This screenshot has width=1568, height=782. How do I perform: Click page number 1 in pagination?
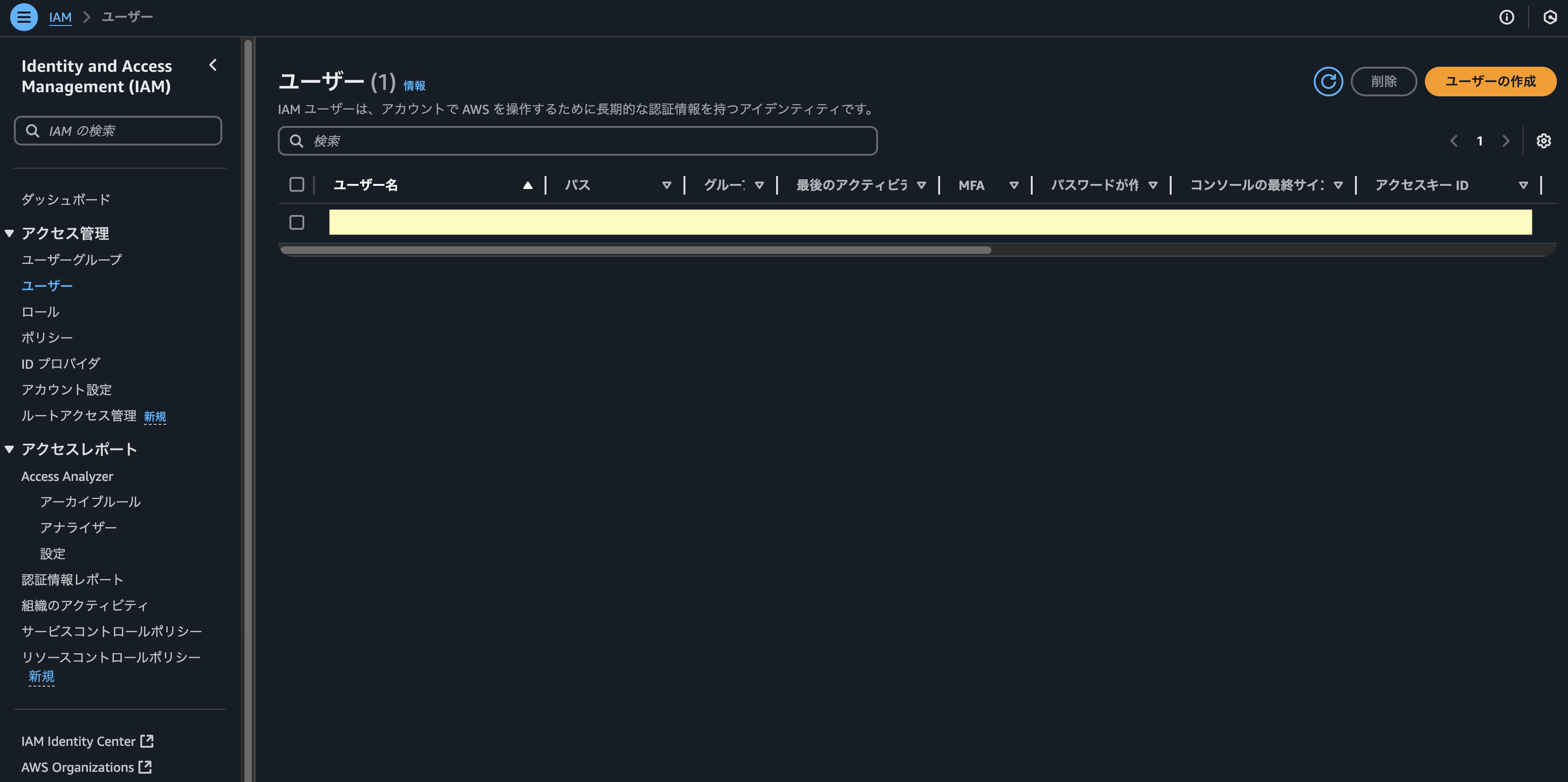(x=1479, y=141)
